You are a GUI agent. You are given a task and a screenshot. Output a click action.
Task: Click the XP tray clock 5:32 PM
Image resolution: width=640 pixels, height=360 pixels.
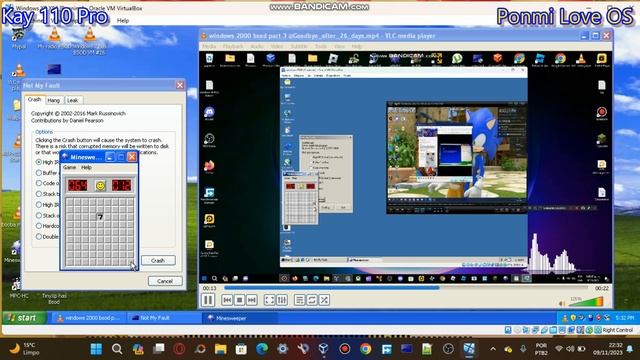(x=625, y=318)
